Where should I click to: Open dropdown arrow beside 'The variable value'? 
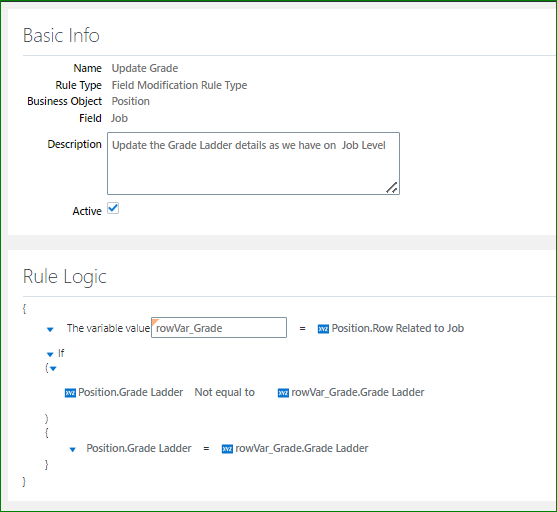(50, 329)
